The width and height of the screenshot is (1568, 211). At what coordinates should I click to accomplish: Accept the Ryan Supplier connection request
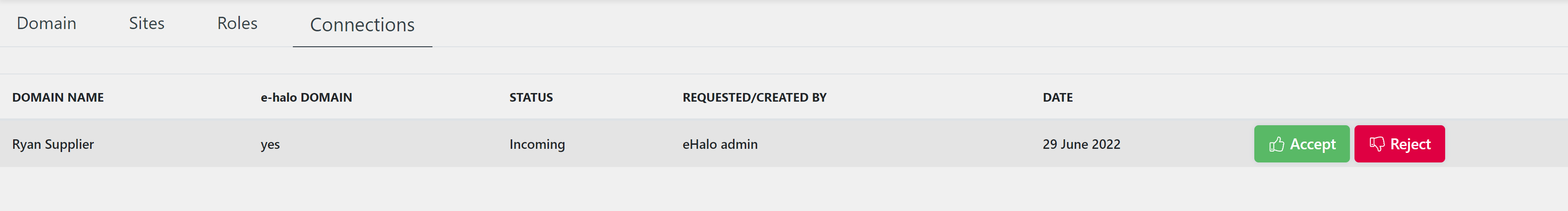1301,144
